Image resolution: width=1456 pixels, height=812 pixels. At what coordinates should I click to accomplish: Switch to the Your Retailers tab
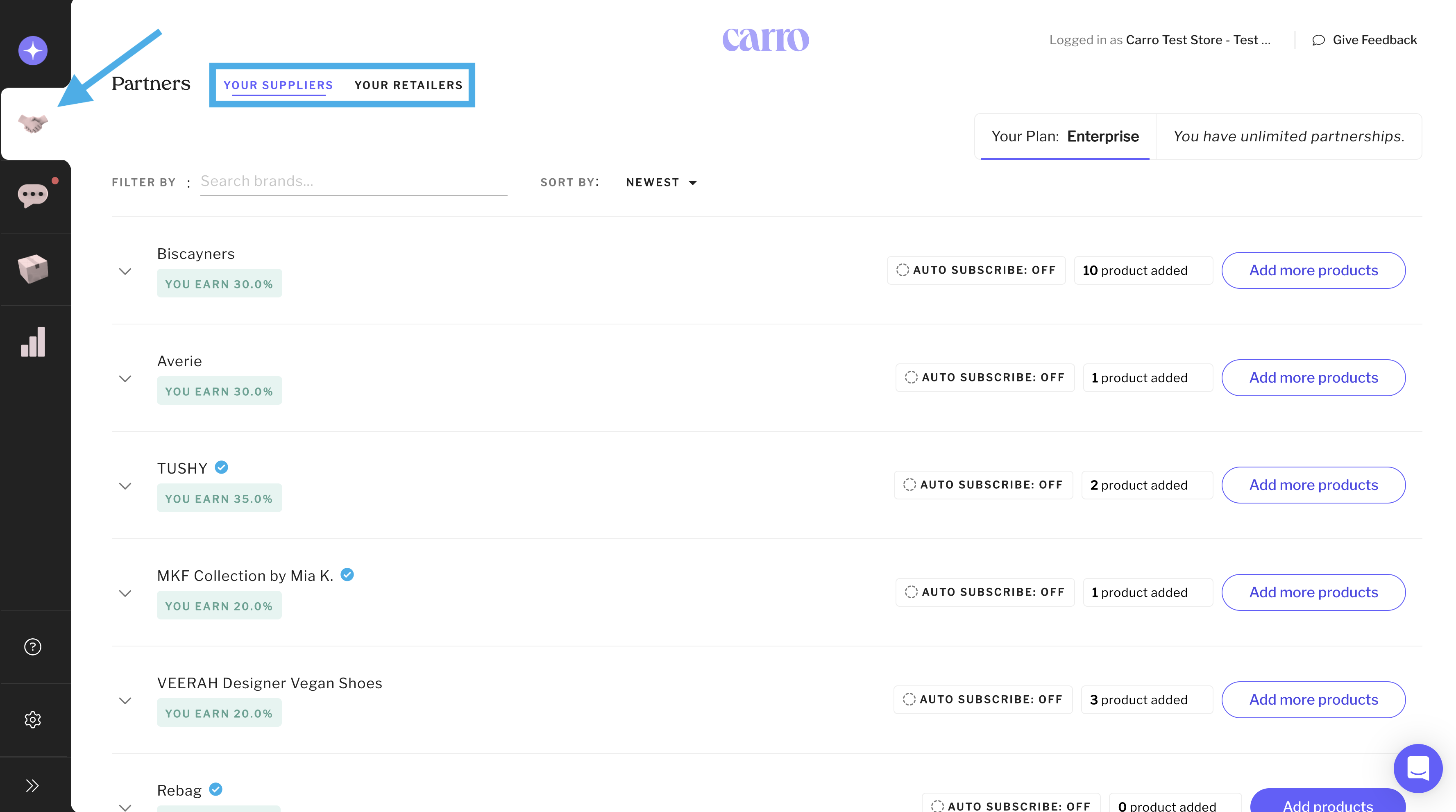(x=408, y=85)
